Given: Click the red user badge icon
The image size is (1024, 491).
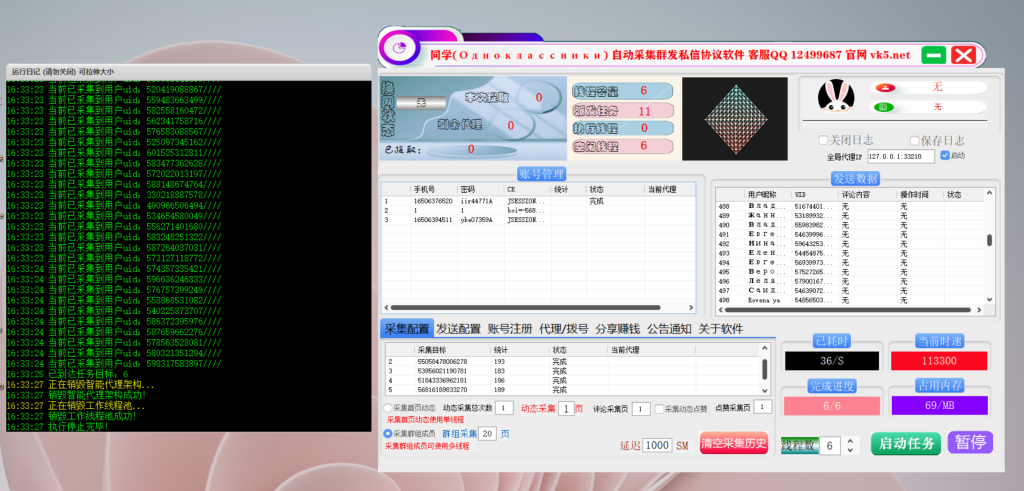Looking at the screenshot, I should pyautogui.click(x=883, y=87).
